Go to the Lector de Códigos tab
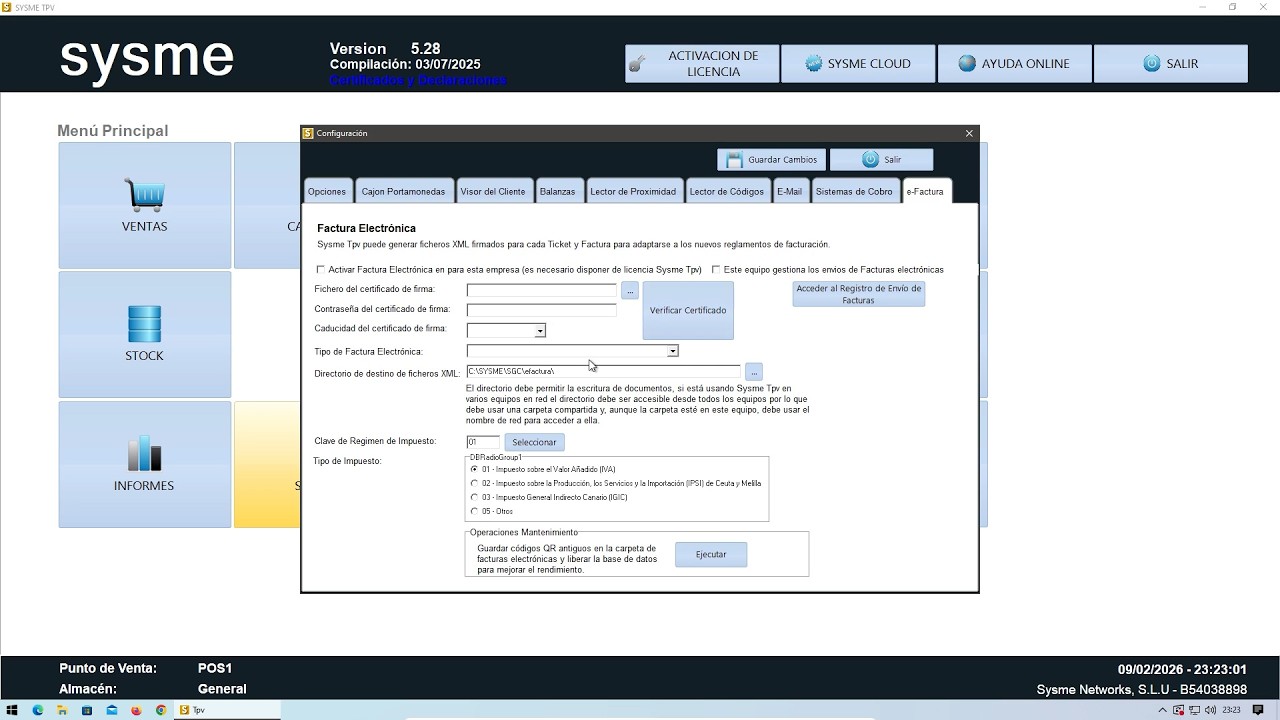 (x=727, y=191)
